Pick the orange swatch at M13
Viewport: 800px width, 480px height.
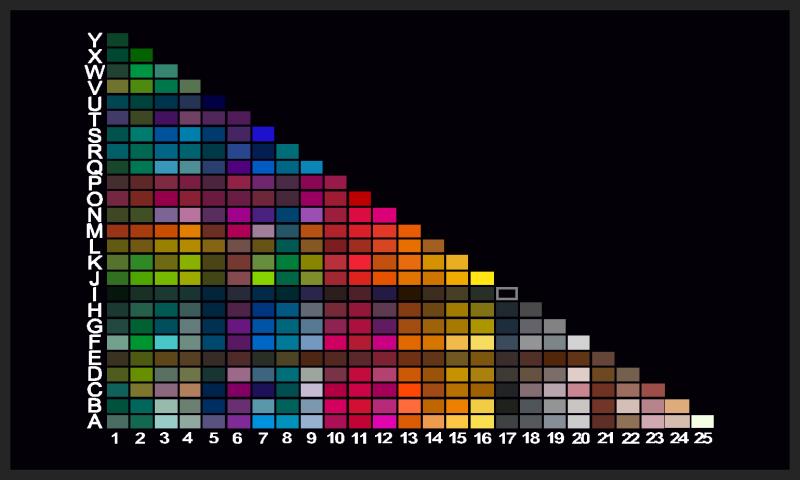point(409,231)
